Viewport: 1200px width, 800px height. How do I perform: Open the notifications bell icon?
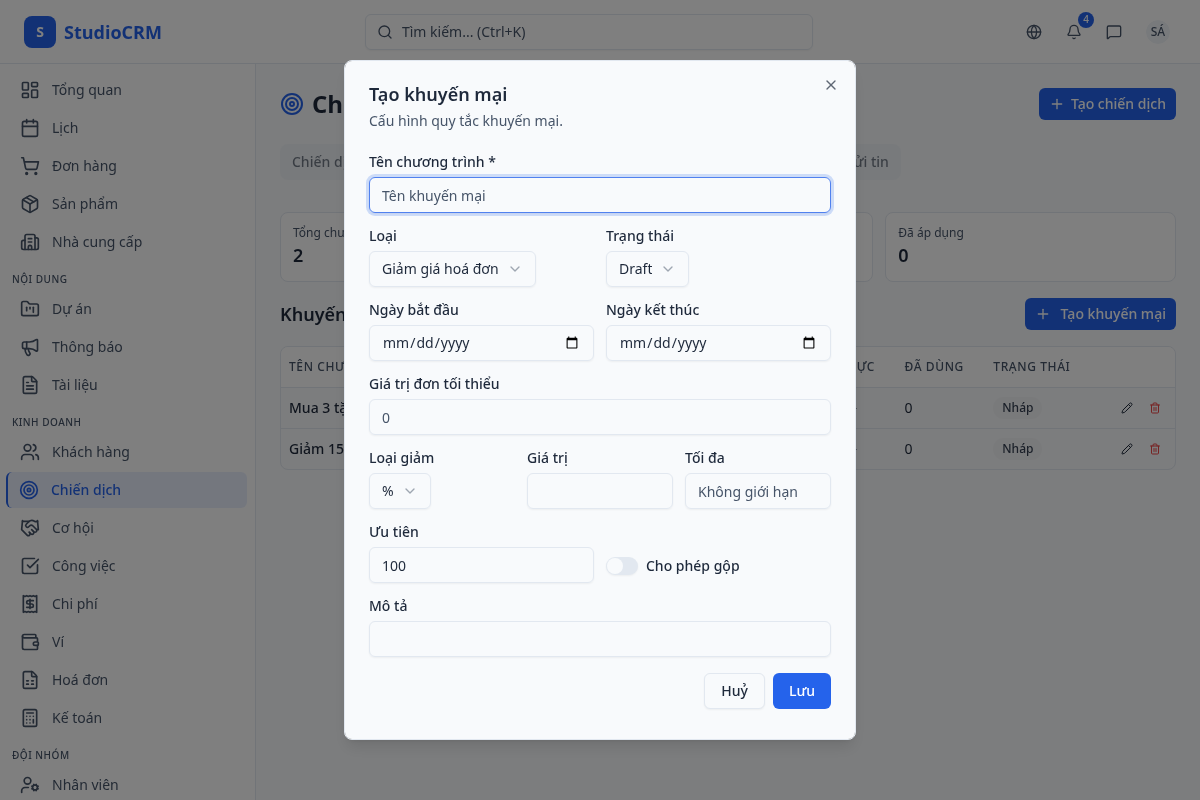[1074, 32]
